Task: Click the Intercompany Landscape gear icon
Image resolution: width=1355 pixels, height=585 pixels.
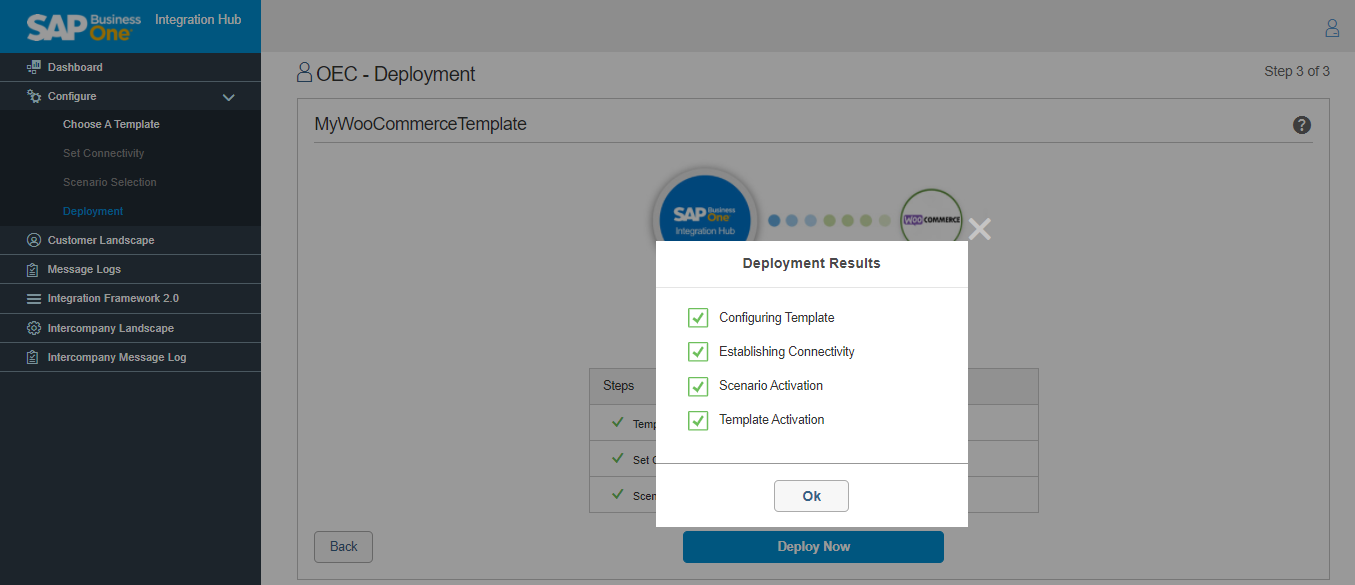Action: pos(34,328)
